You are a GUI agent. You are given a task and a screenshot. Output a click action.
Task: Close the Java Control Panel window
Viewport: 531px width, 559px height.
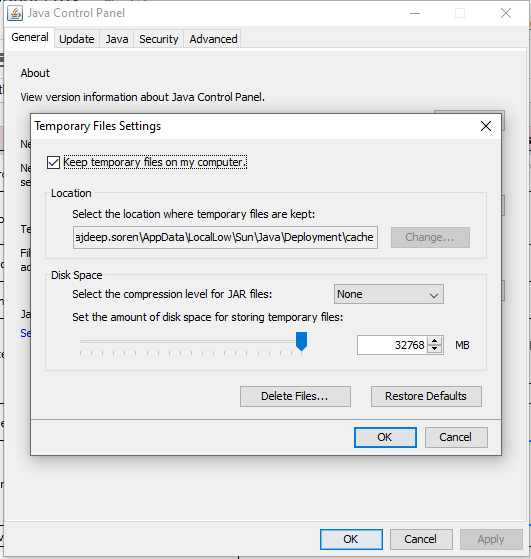(x=506, y=14)
